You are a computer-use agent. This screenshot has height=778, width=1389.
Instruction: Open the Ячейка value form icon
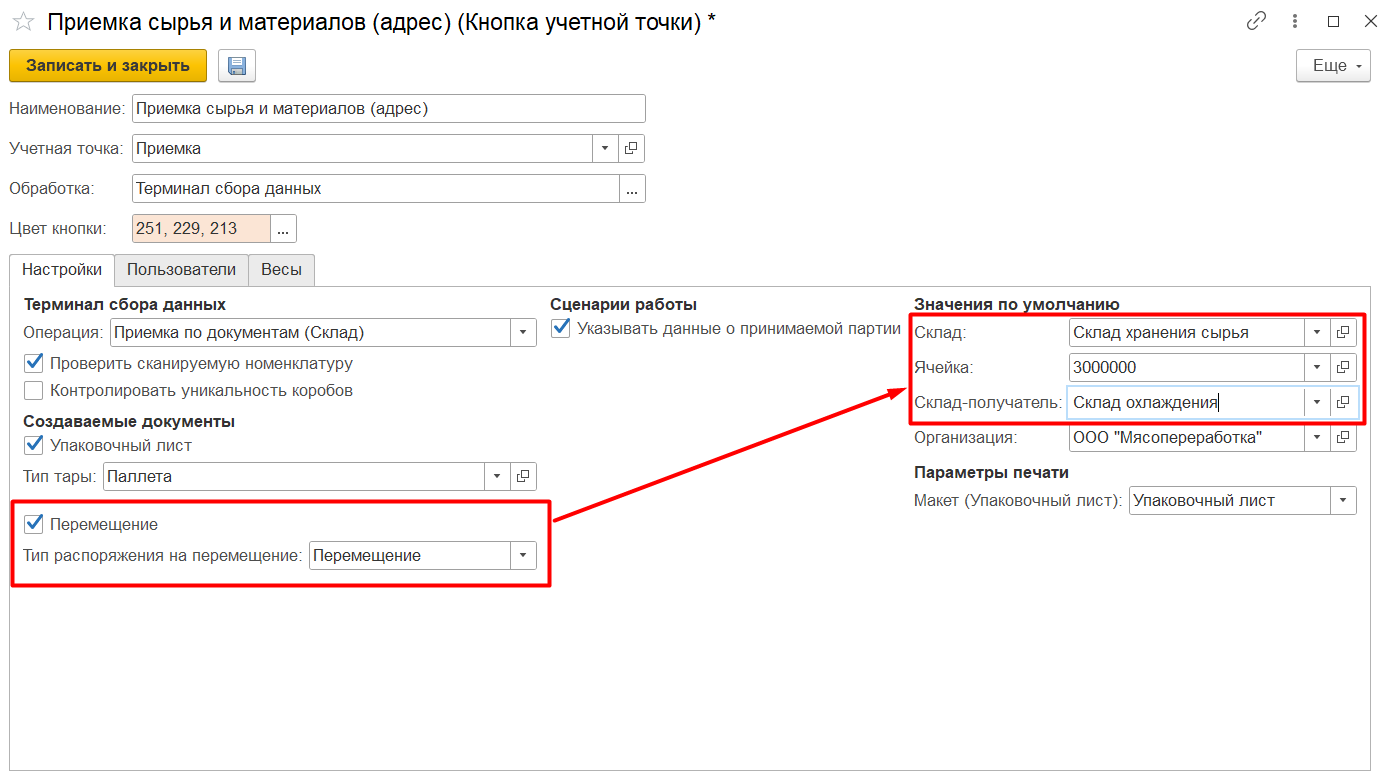click(x=1344, y=368)
